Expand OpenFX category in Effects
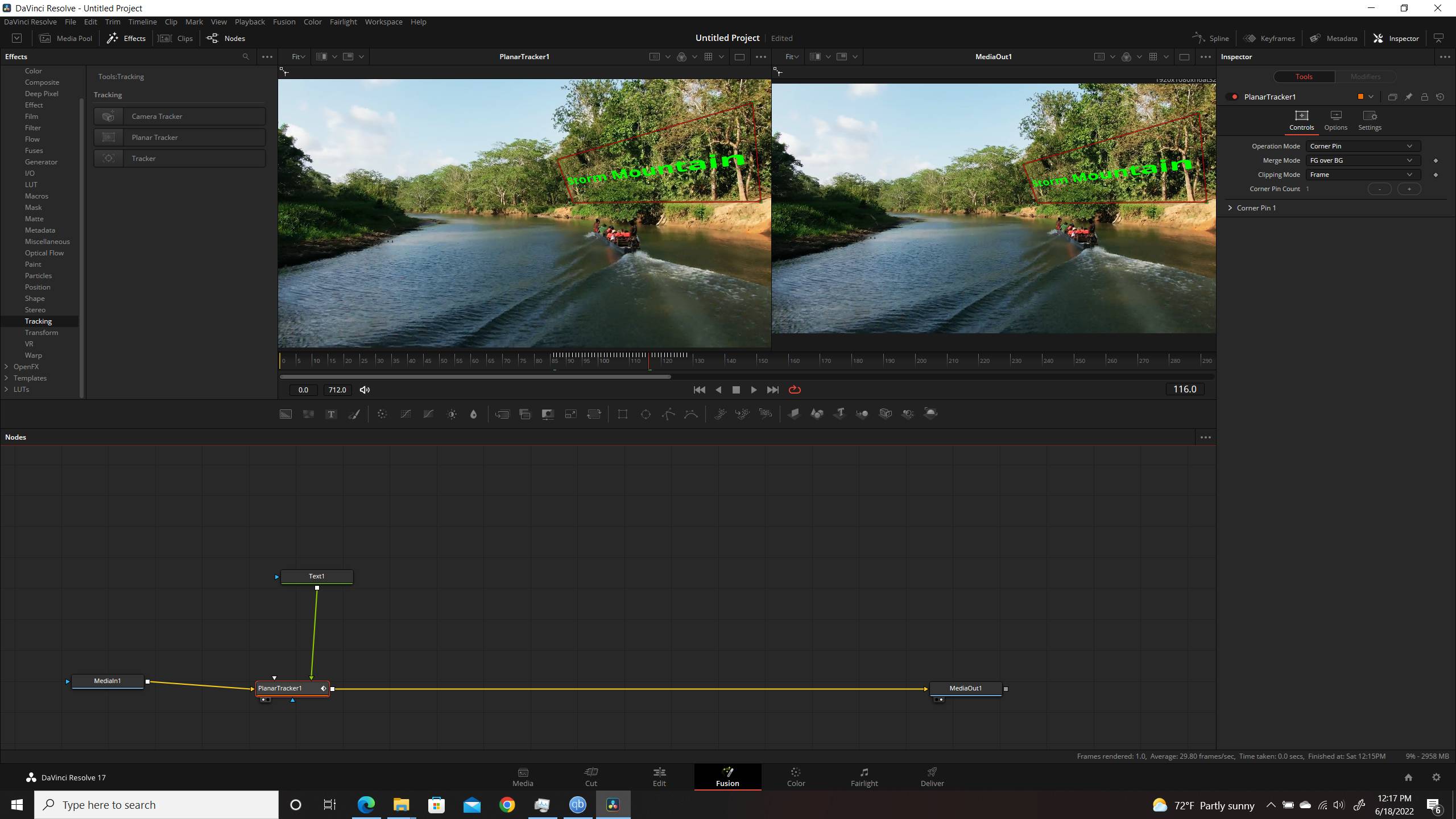Viewport: 1456px width, 819px height. pos(6,367)
